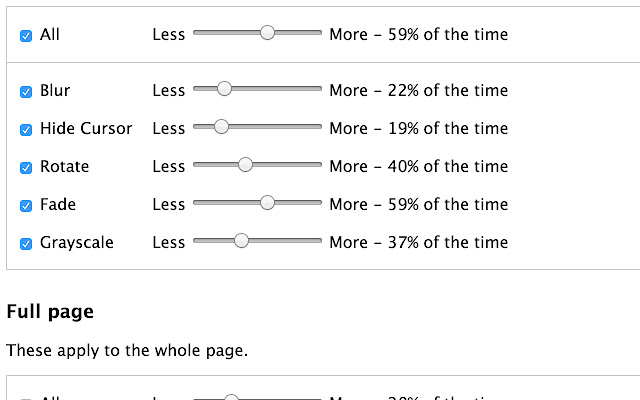Select the Rotate frequency slider handle
Screen dimensions: 640x400
pos(245,165)
